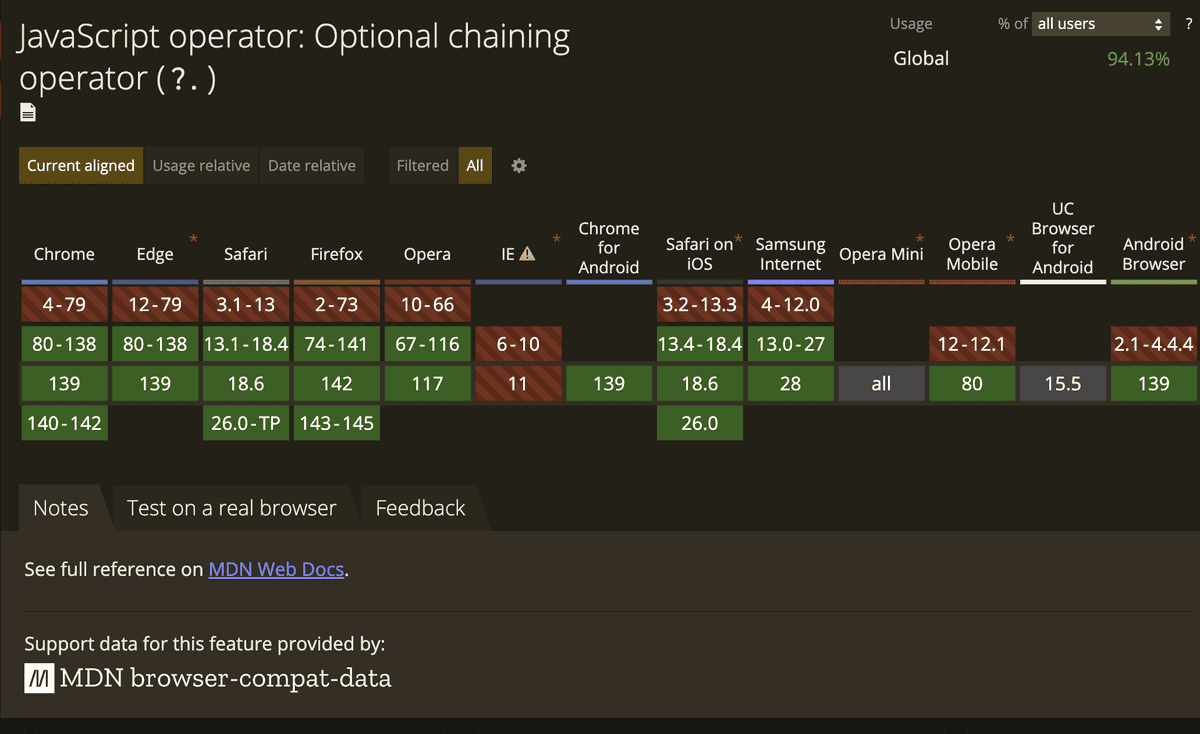Click the Edge header asterisk note

193,240
